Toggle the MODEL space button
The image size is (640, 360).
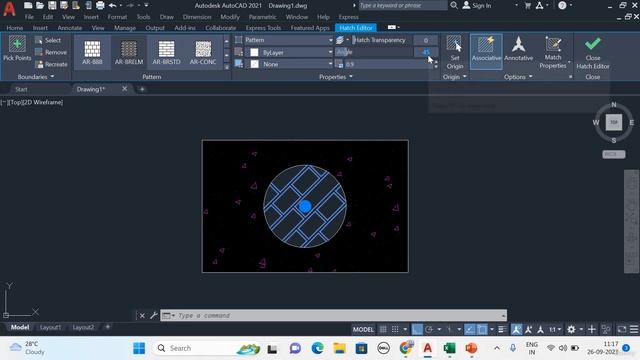coord(363,329)
